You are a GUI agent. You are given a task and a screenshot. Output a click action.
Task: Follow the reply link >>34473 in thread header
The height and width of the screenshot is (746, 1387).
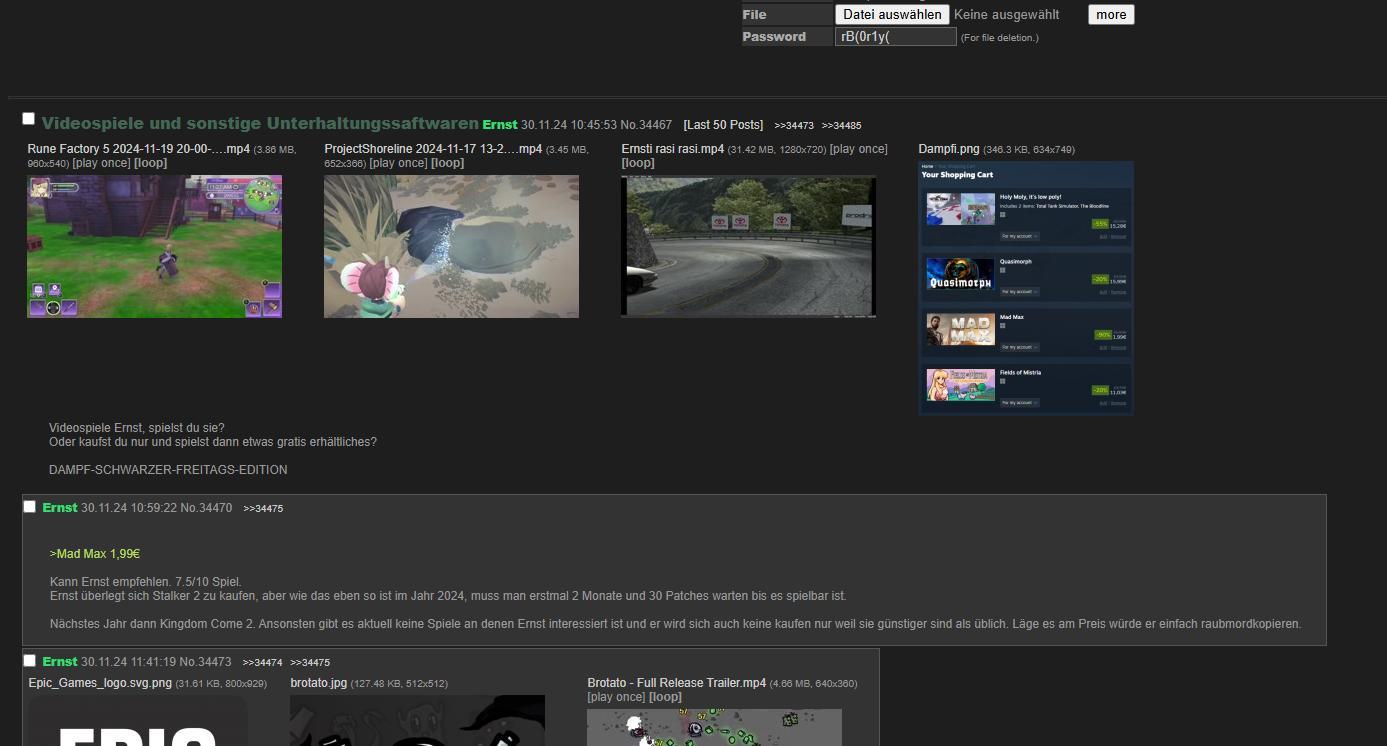coord(794,126)
